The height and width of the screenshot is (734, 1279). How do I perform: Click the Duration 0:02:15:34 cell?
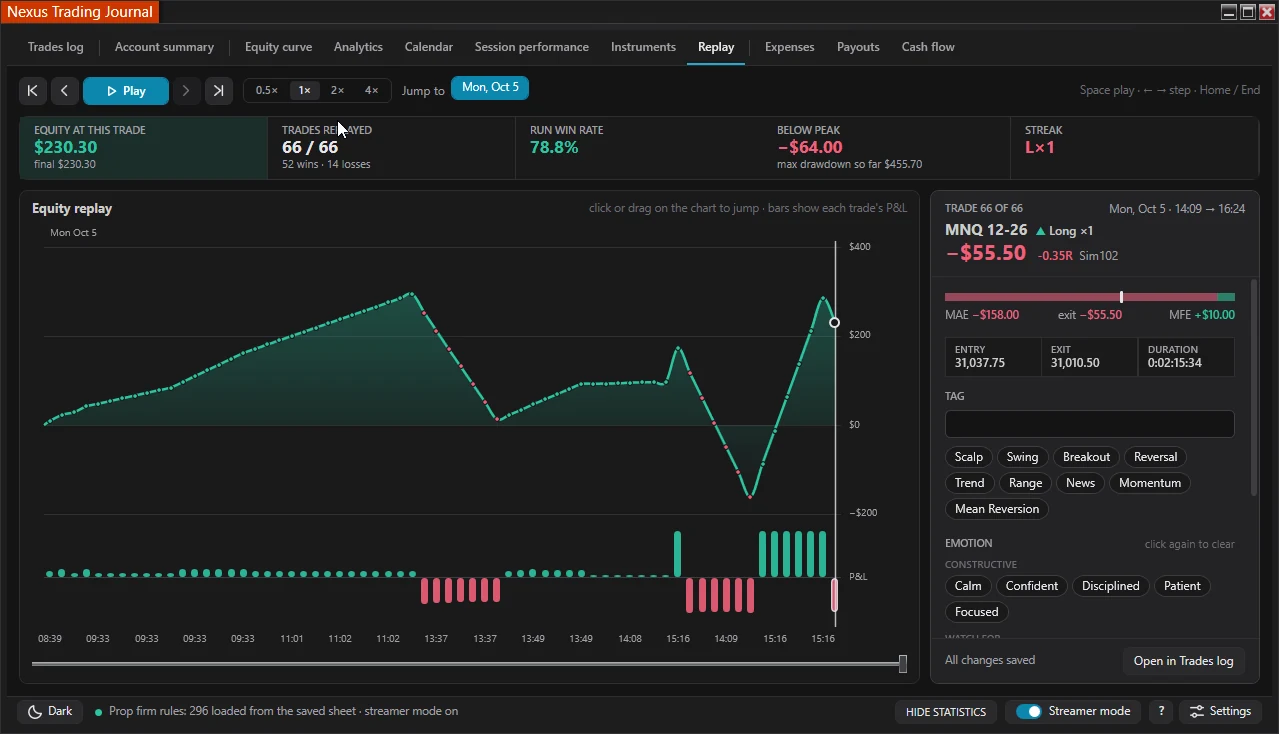[1186, 357]
